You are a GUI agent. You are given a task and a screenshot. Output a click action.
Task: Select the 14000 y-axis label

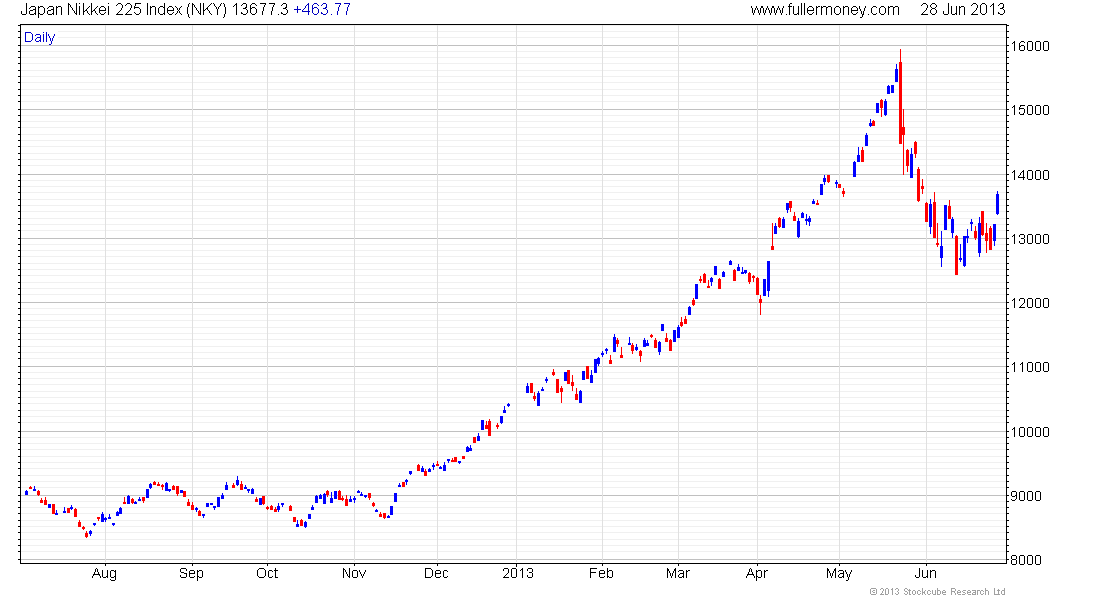[1030, 175]
